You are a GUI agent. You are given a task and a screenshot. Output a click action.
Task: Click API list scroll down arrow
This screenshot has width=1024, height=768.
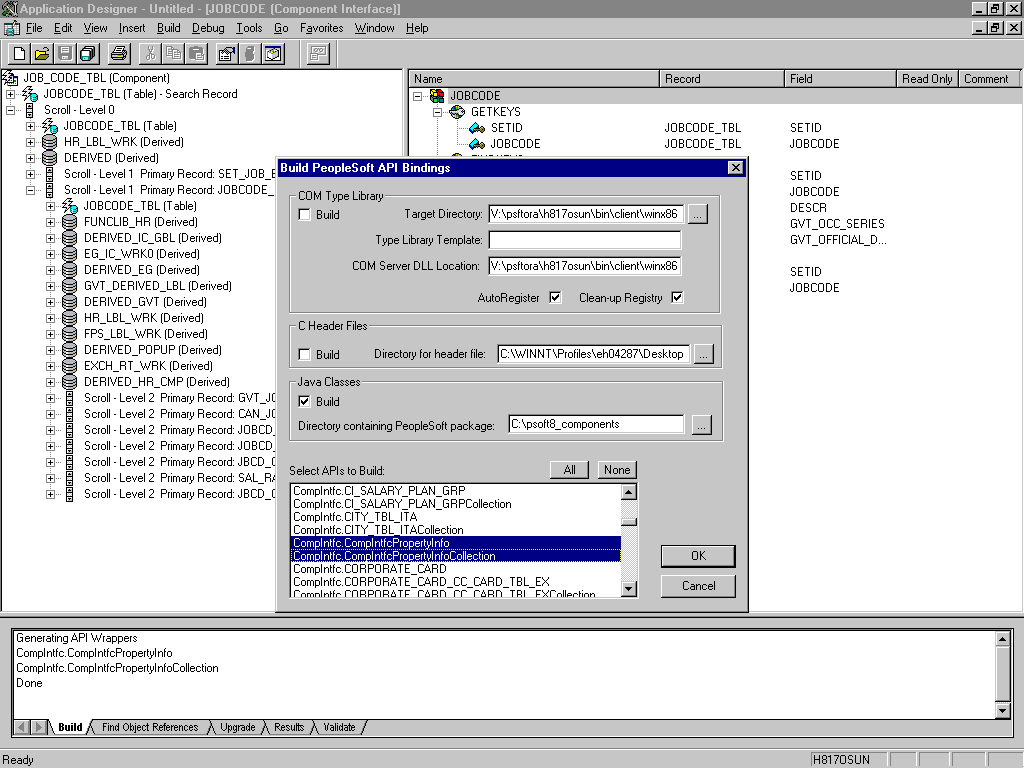[629, 588]
